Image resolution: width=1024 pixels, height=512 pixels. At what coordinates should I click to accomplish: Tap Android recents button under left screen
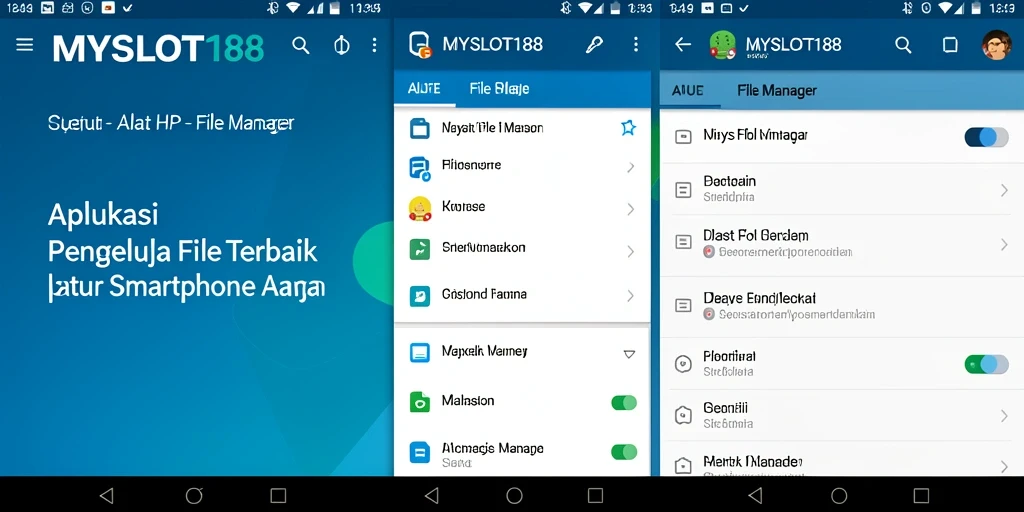click(278, 496)
